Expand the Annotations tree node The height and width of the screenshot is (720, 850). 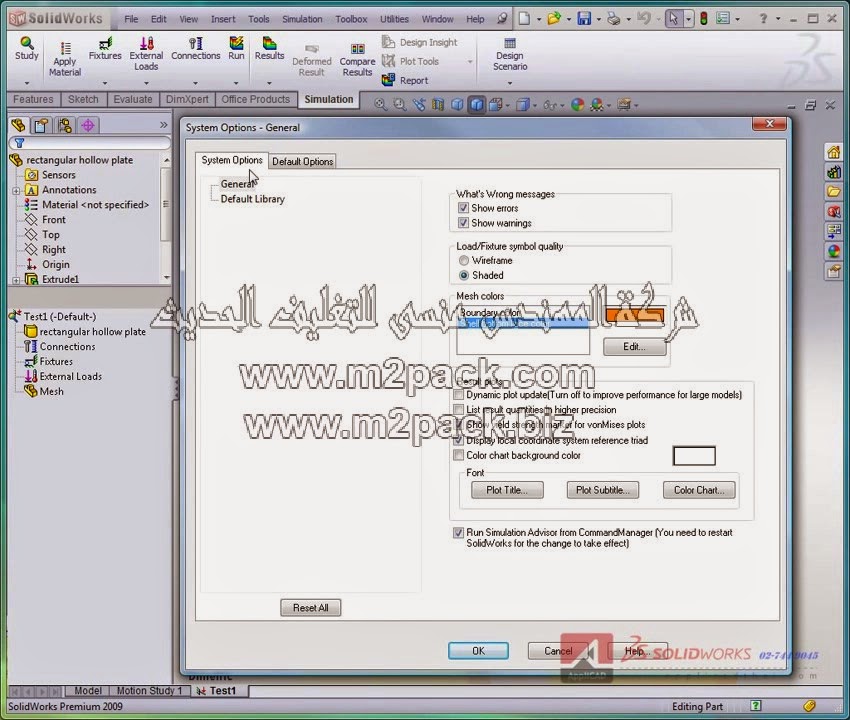[16, 191]
